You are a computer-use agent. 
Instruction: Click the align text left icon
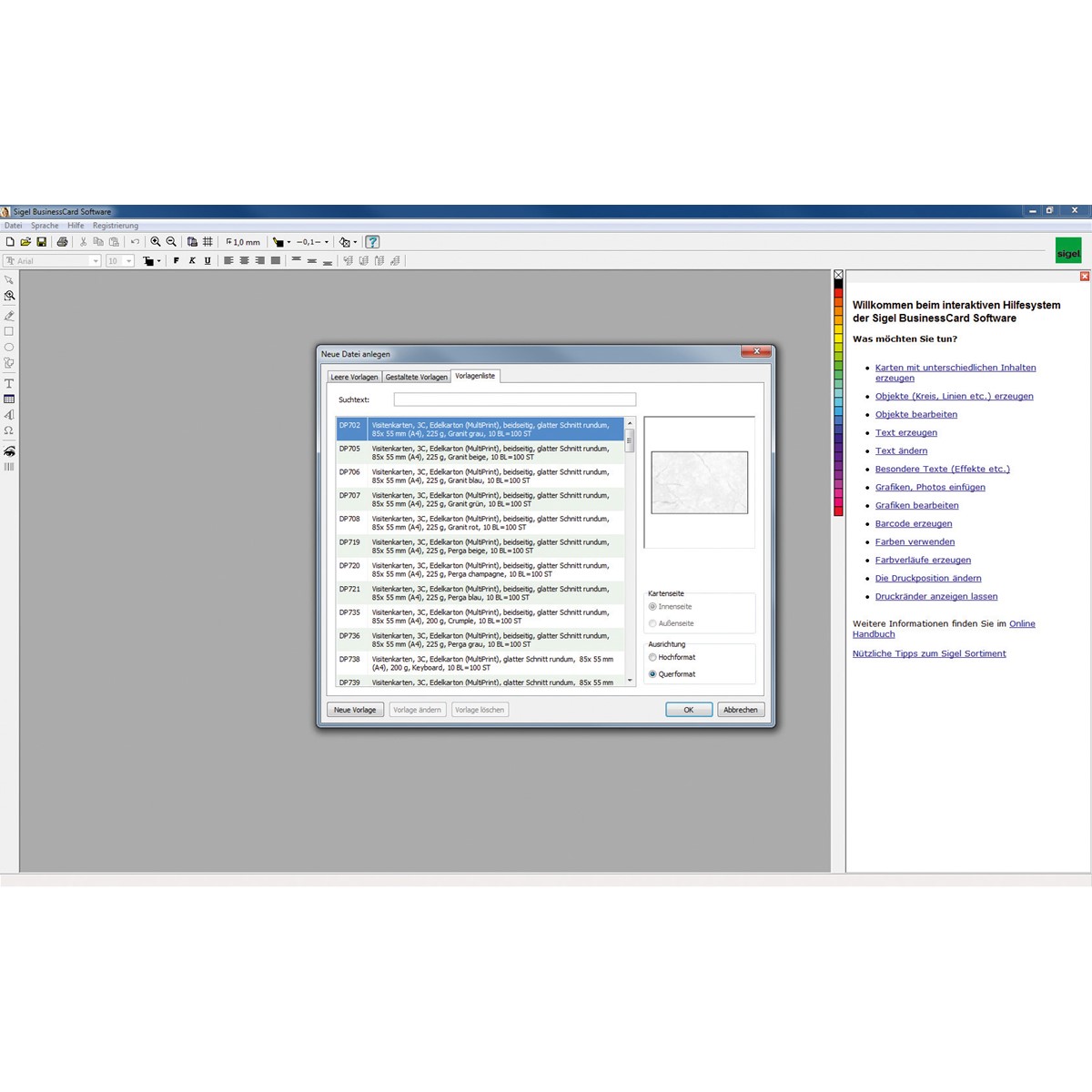coord(228,261)
